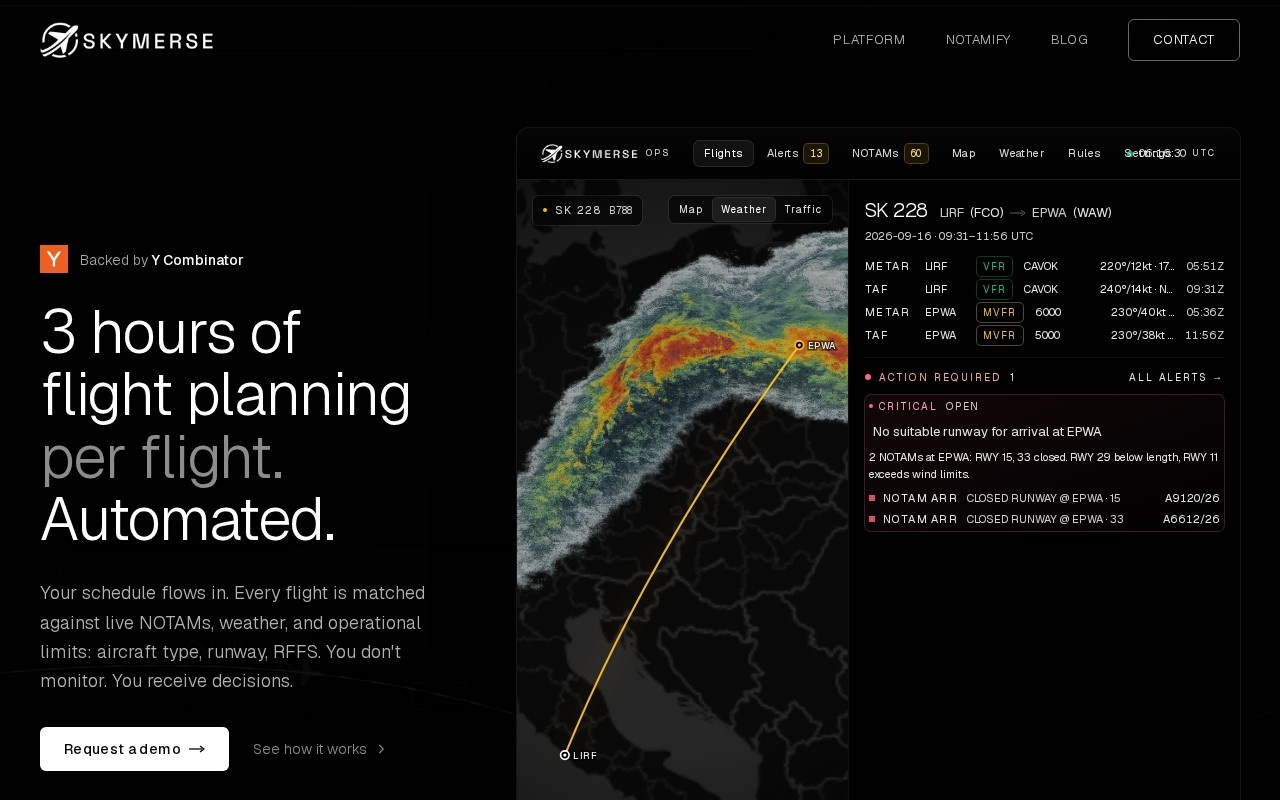Click the red square beside NOTAM A6612/26
Viewport: 1280px width, 800px height.
[872, 519]
